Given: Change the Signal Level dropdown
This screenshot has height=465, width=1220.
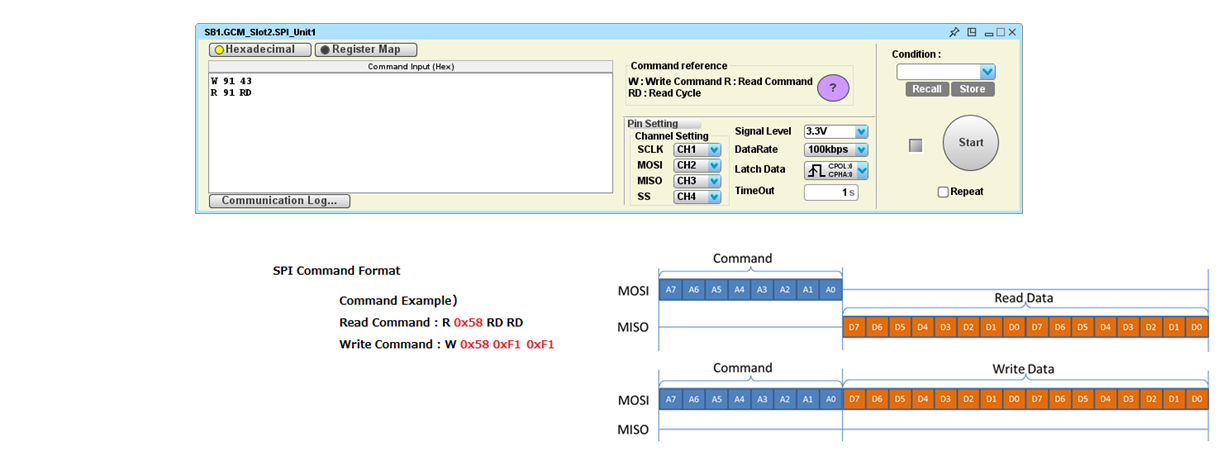Looking at the screenshot, I should click(836, 131).
